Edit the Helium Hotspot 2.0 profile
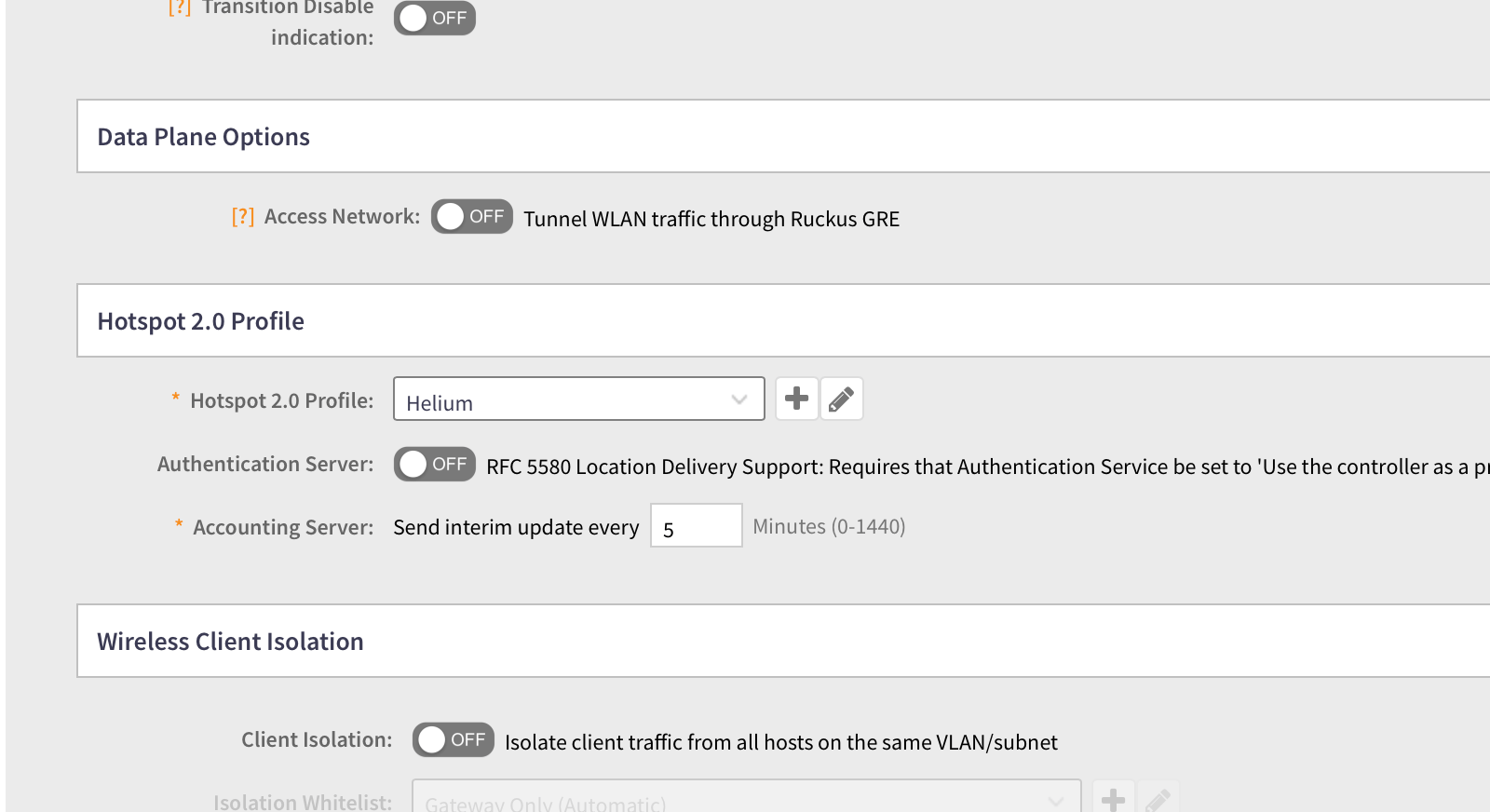Image resolution: width=1490 pixels, height=812 pixels. tap(842, 399)
